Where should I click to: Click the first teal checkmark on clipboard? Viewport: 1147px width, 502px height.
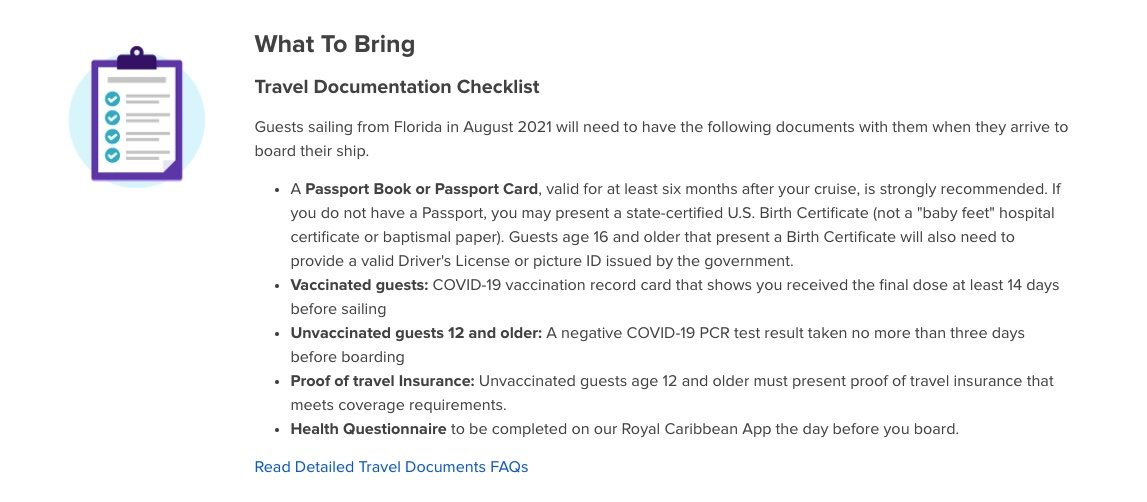point(112,99)
